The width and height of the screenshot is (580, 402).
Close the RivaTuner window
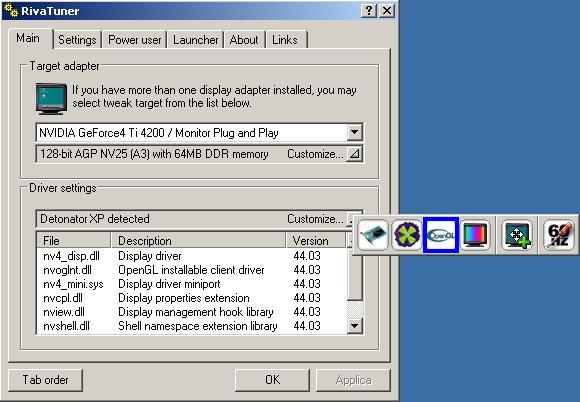point(387,11)
